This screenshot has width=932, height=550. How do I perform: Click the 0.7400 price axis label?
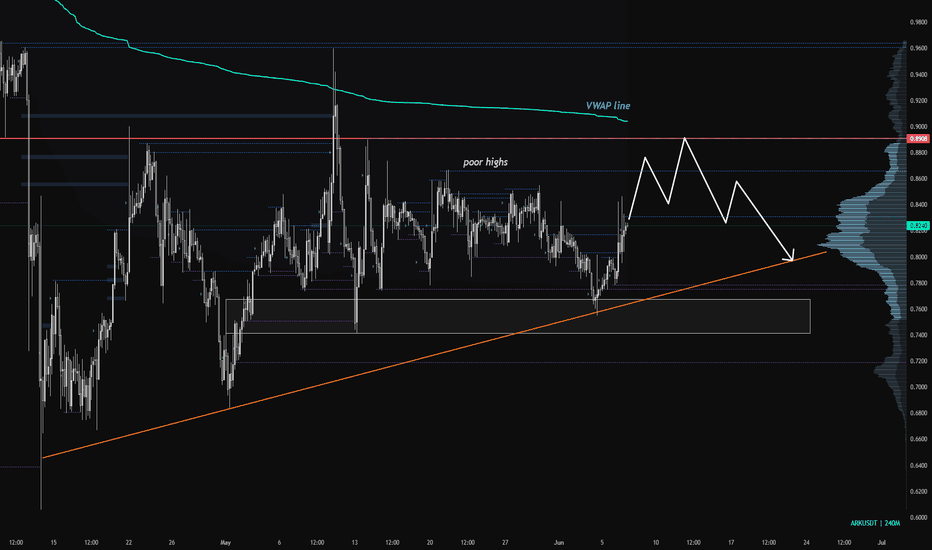[x=918, y=335]
